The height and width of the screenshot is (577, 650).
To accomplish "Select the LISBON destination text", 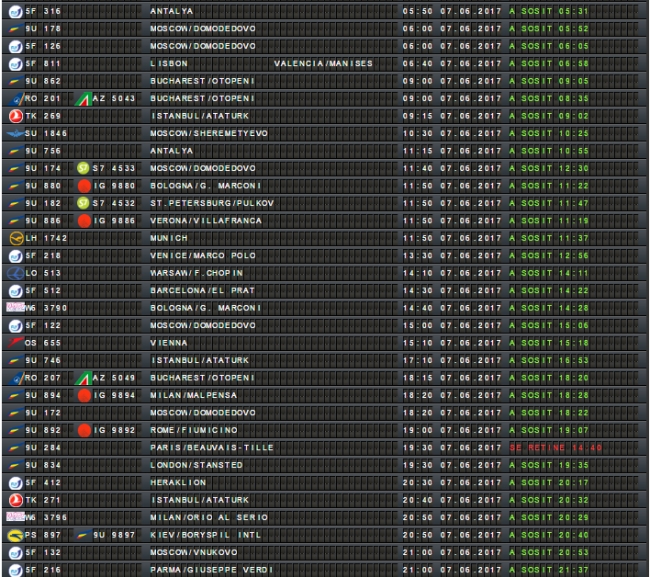I will click(169, 63).
